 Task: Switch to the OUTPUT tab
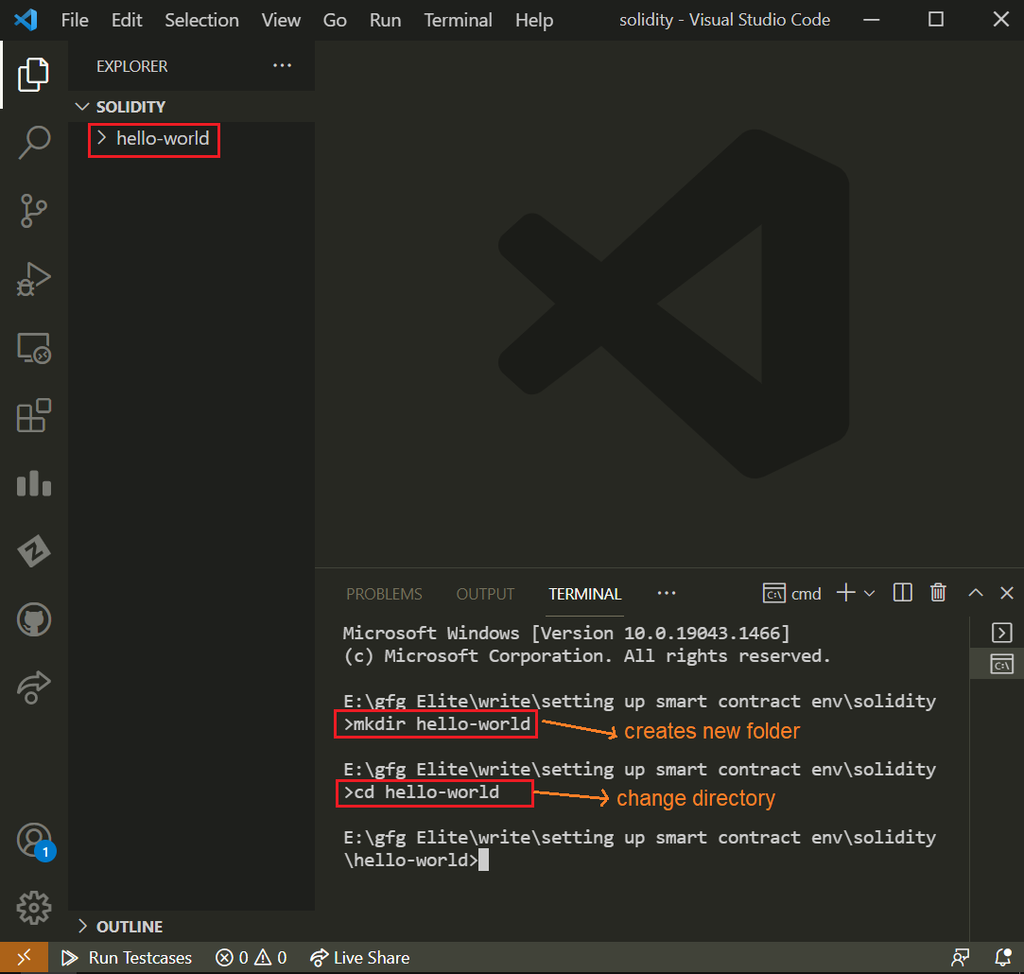(x=485, y=594)
